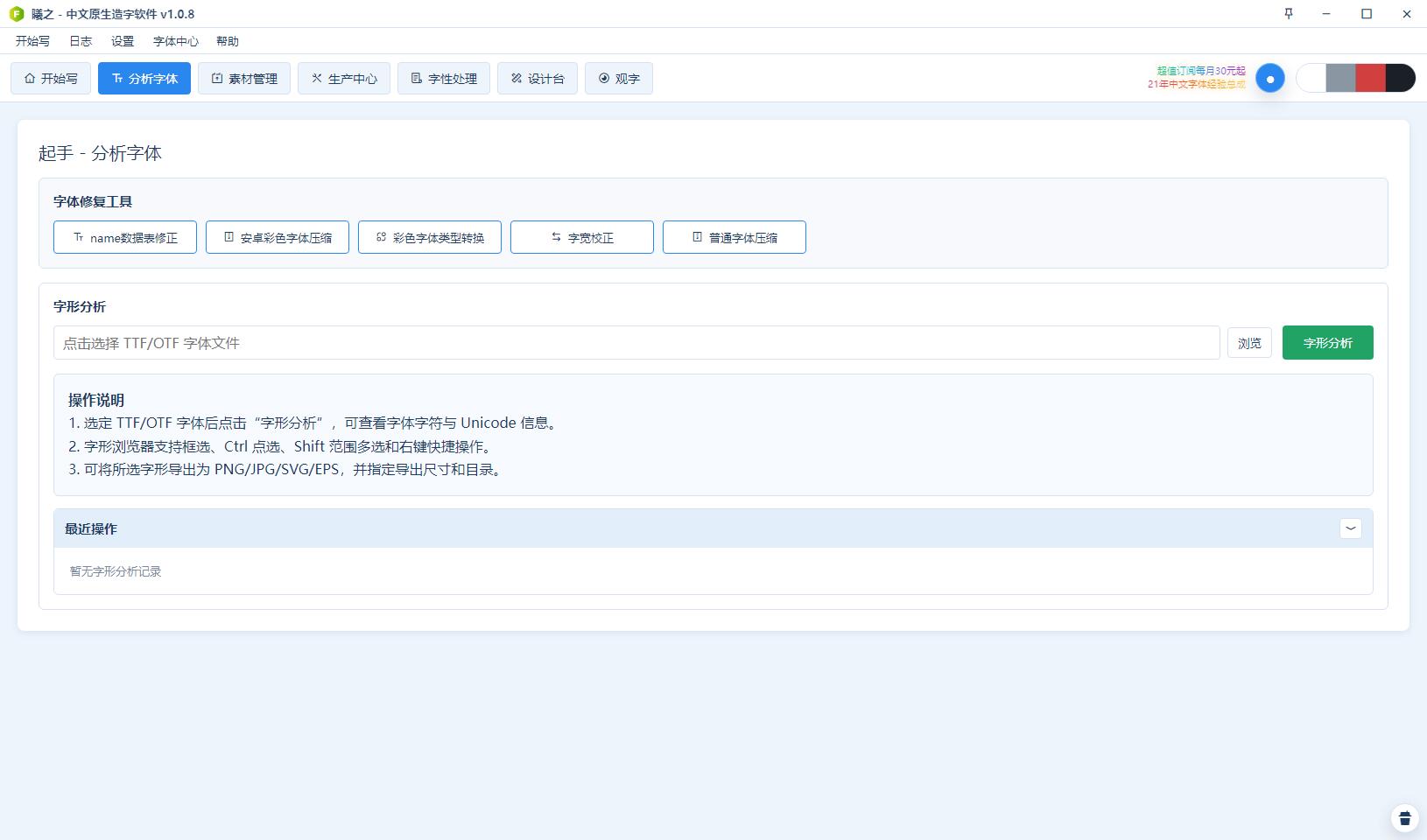1427x840 pixels.
Task: Open the 生产中心 toolbar section
Action: (x=344, y=79)
